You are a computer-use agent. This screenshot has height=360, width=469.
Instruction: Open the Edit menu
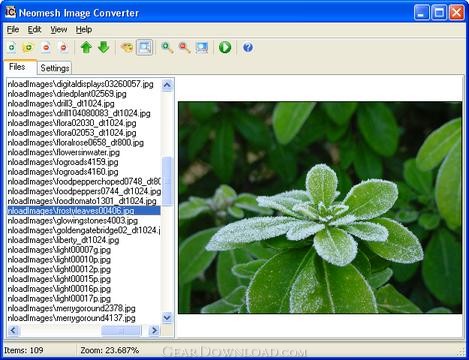point(34,30)
